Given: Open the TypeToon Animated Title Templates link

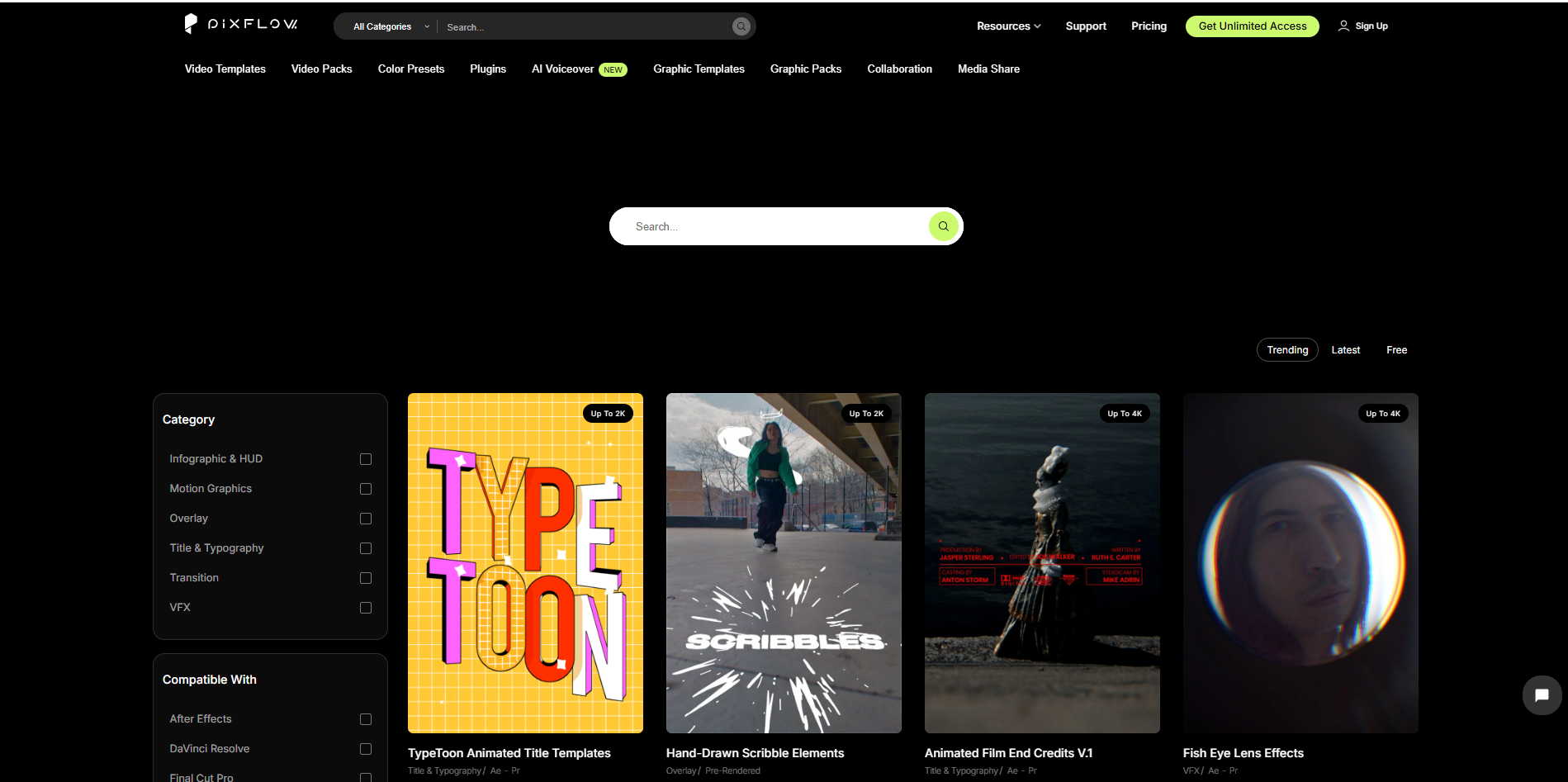Looking at the screenshot, I should click(x=509, y=752).
